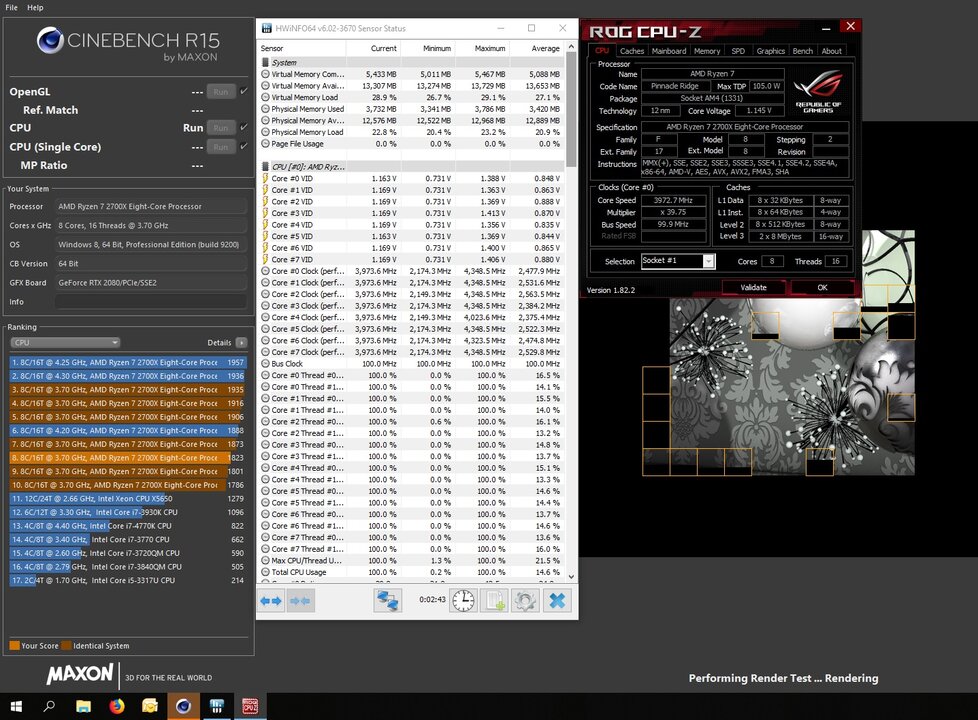978x720 pixels.
Task: Switch to the SPD tab in CPU-Z
Action: 738,51
